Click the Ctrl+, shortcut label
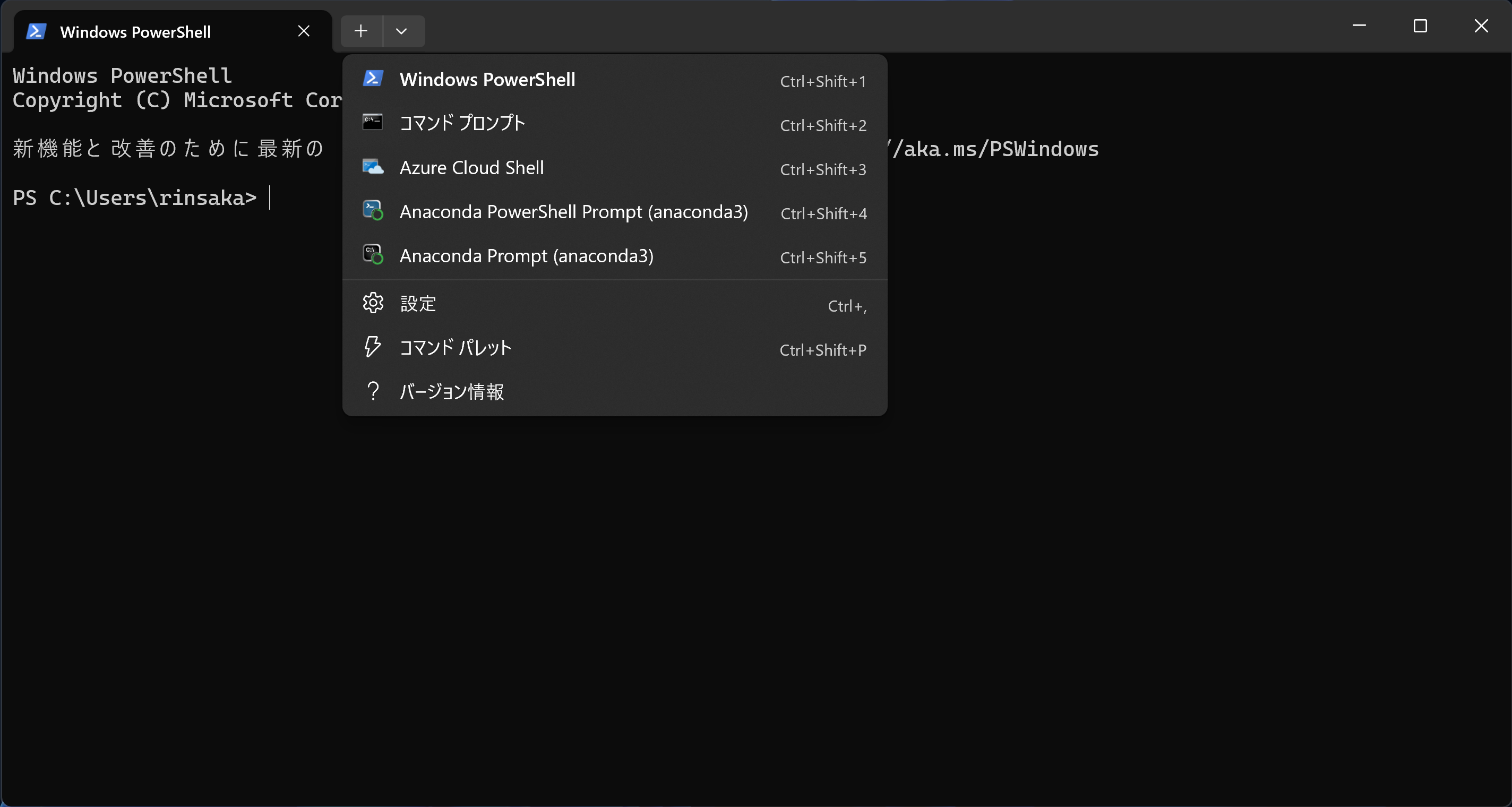Image resolution: width=1512 pixels, height=807 pixels. [x=847, y=306]
